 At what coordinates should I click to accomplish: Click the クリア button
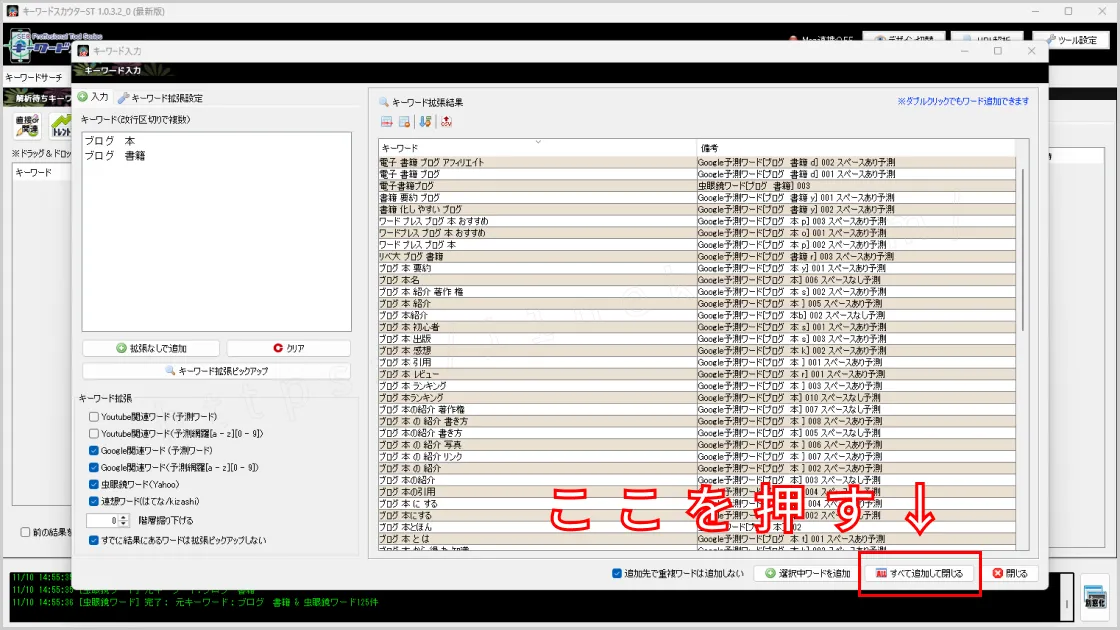tap(288, 348)
